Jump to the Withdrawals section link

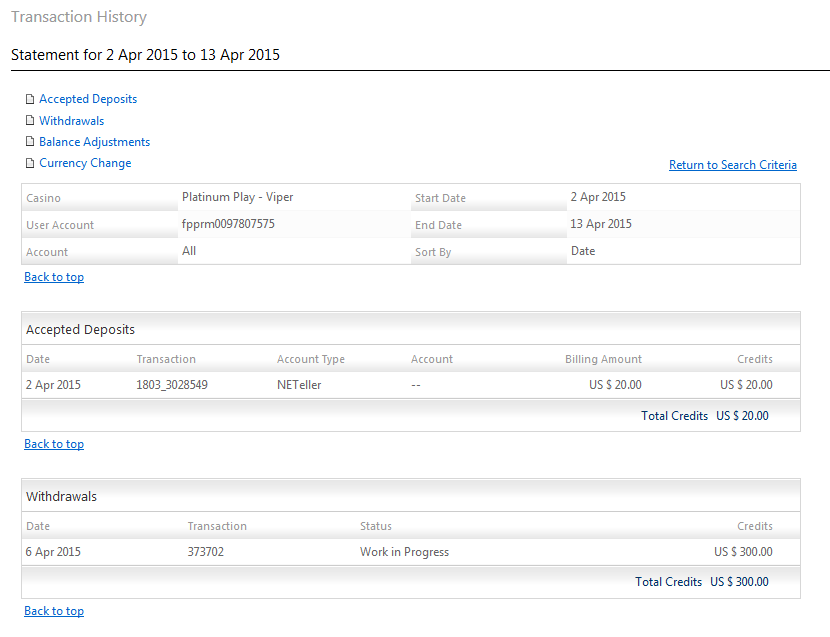[x=71, y=121]
